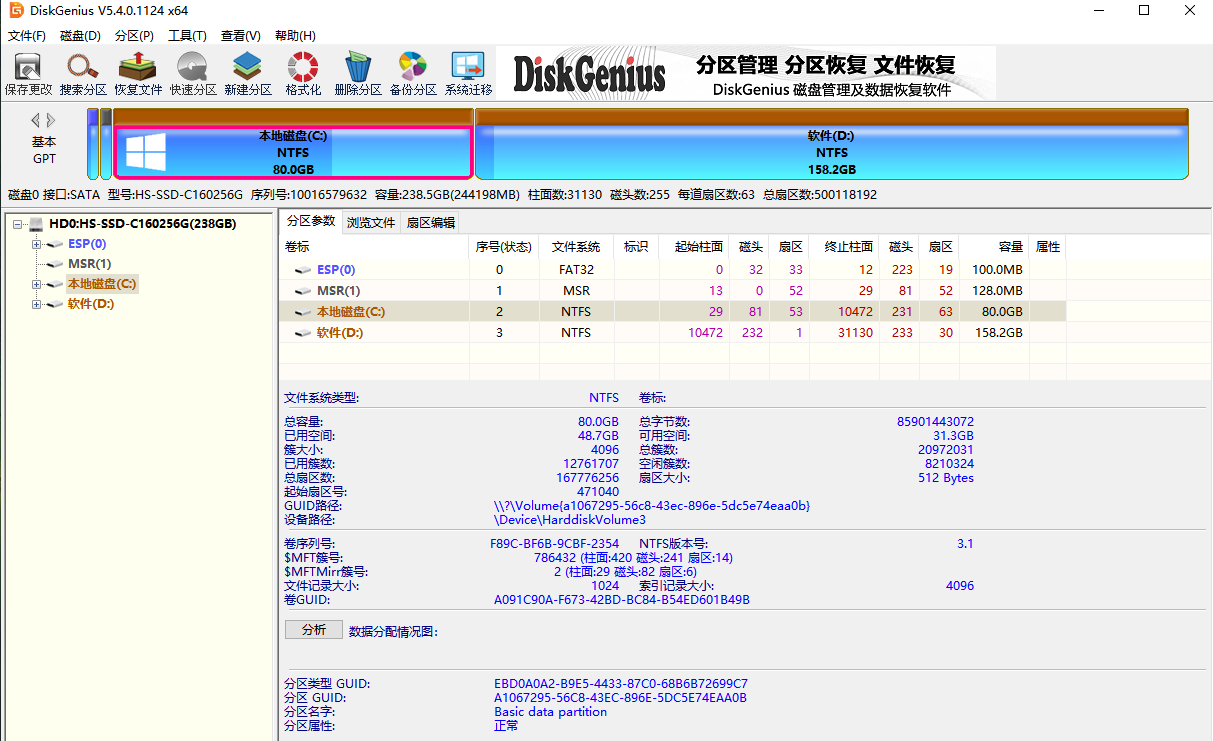The height and width of the screenshot is (741, 1213).
Task: Click the 分析 button
Action: pos(313,630)
